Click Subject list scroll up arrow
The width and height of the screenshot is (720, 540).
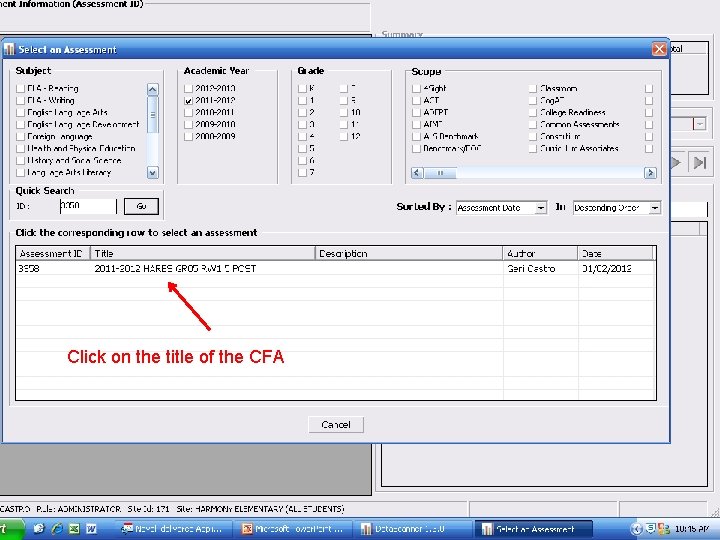pos(152,89)
